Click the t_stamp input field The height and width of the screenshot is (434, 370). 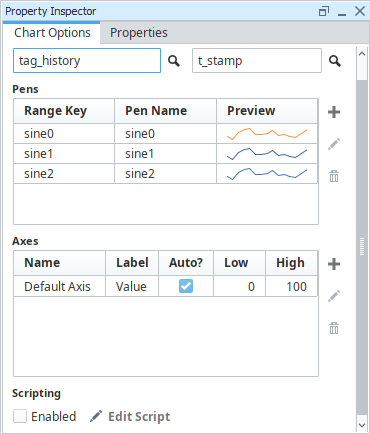point(257,61)
